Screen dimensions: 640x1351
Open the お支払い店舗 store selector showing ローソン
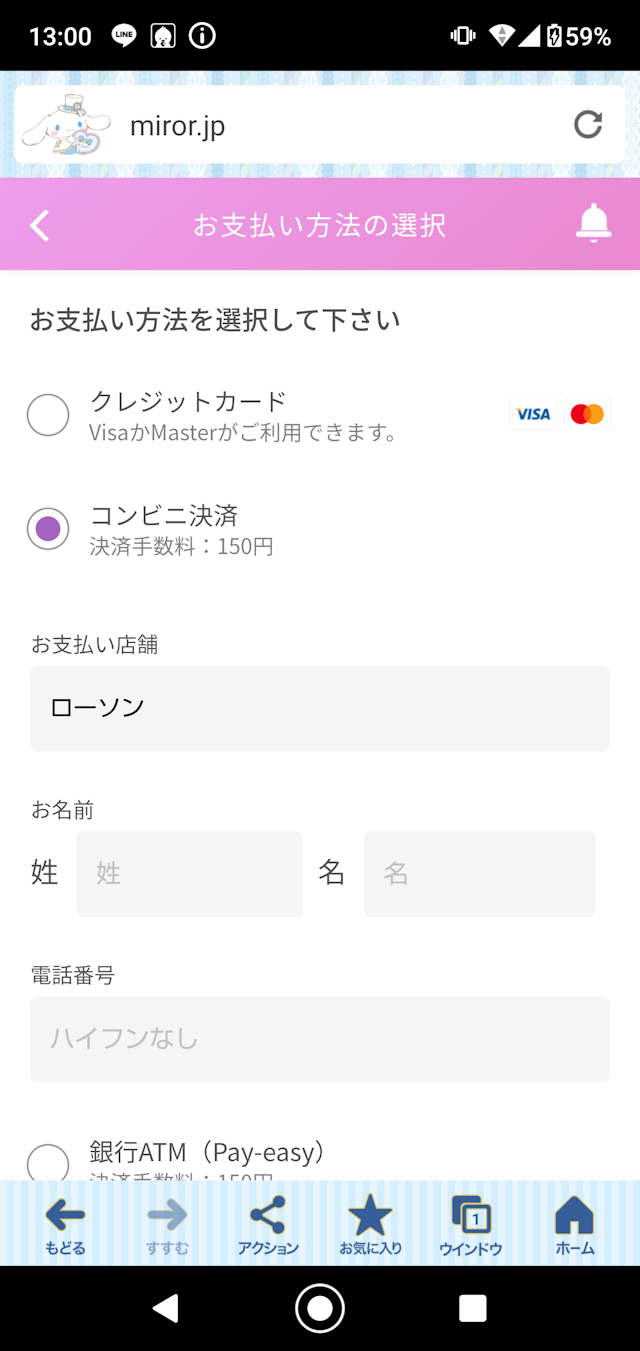pos(320,708)
